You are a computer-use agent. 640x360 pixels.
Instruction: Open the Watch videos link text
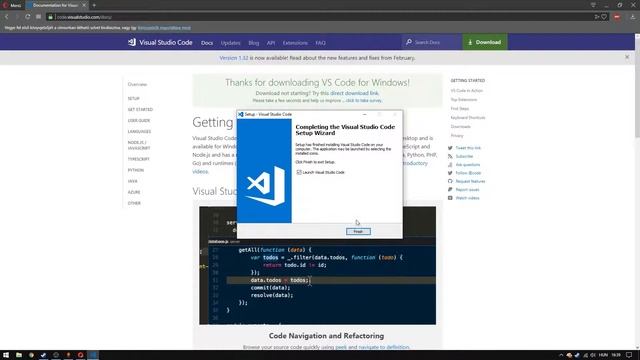(467, 198)
